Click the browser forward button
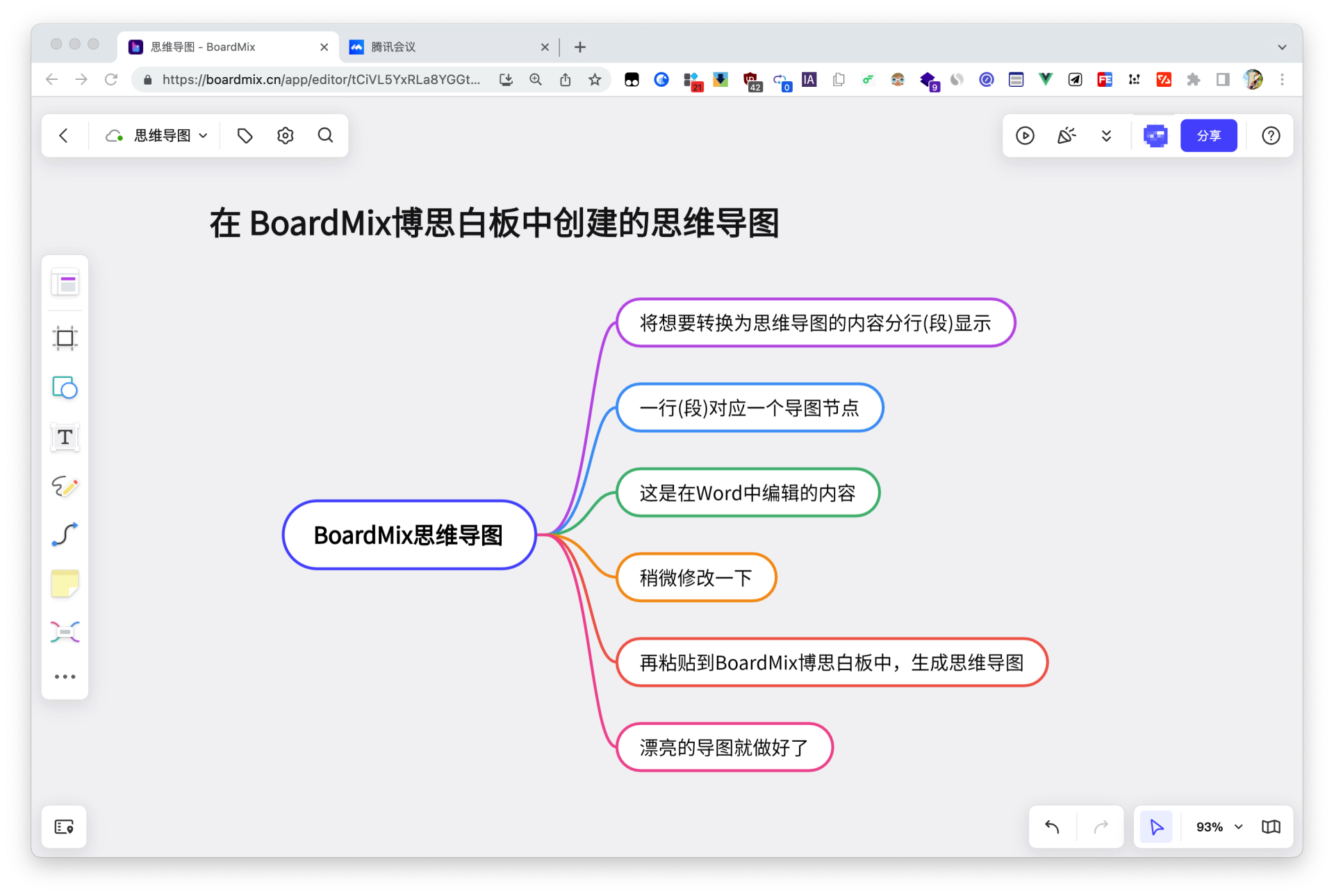Viewport: 1334px width, 896px height. pos(81,80)
